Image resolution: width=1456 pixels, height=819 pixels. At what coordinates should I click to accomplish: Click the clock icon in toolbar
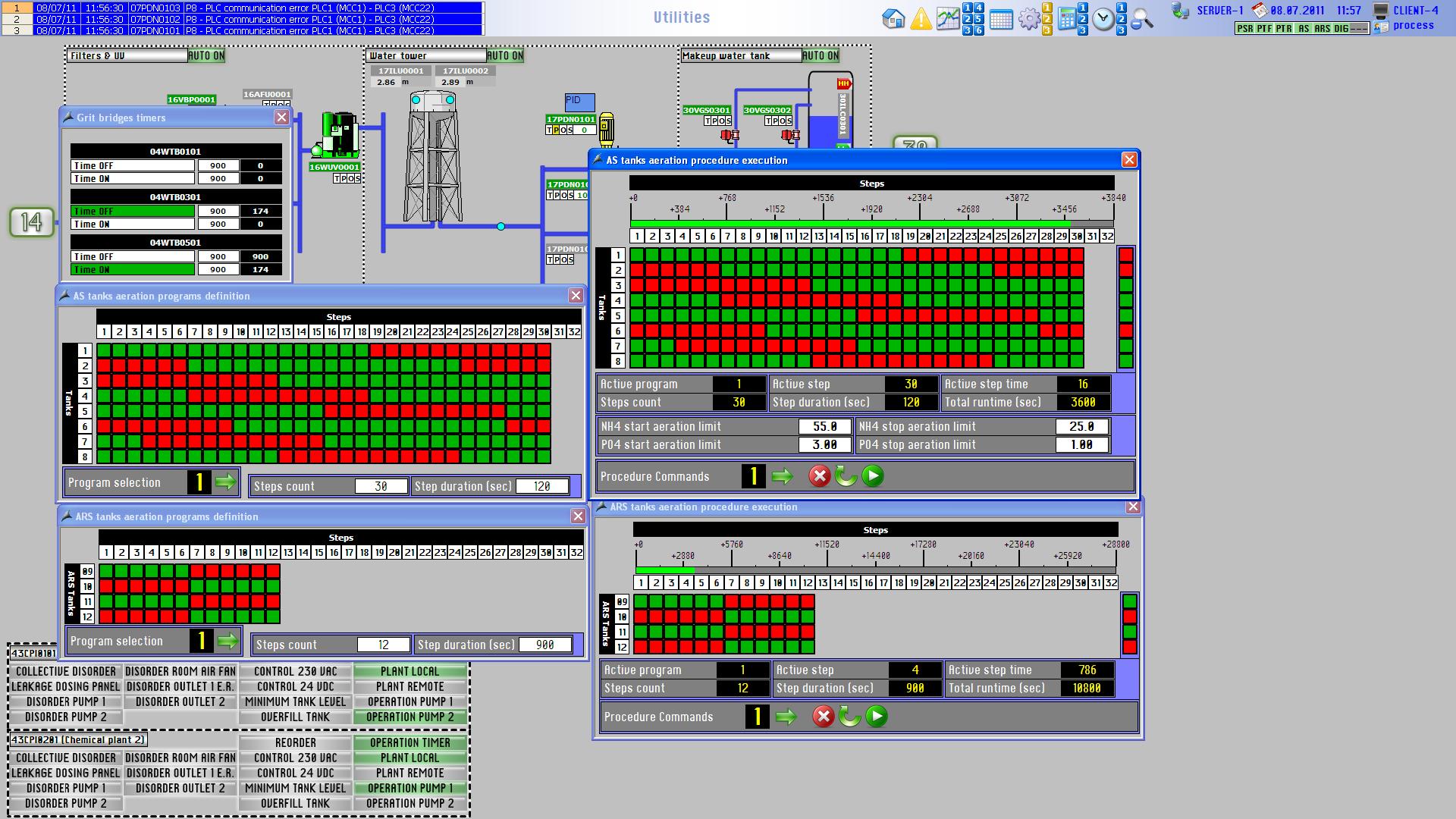pyautogui.click(x=1103, y=19)
